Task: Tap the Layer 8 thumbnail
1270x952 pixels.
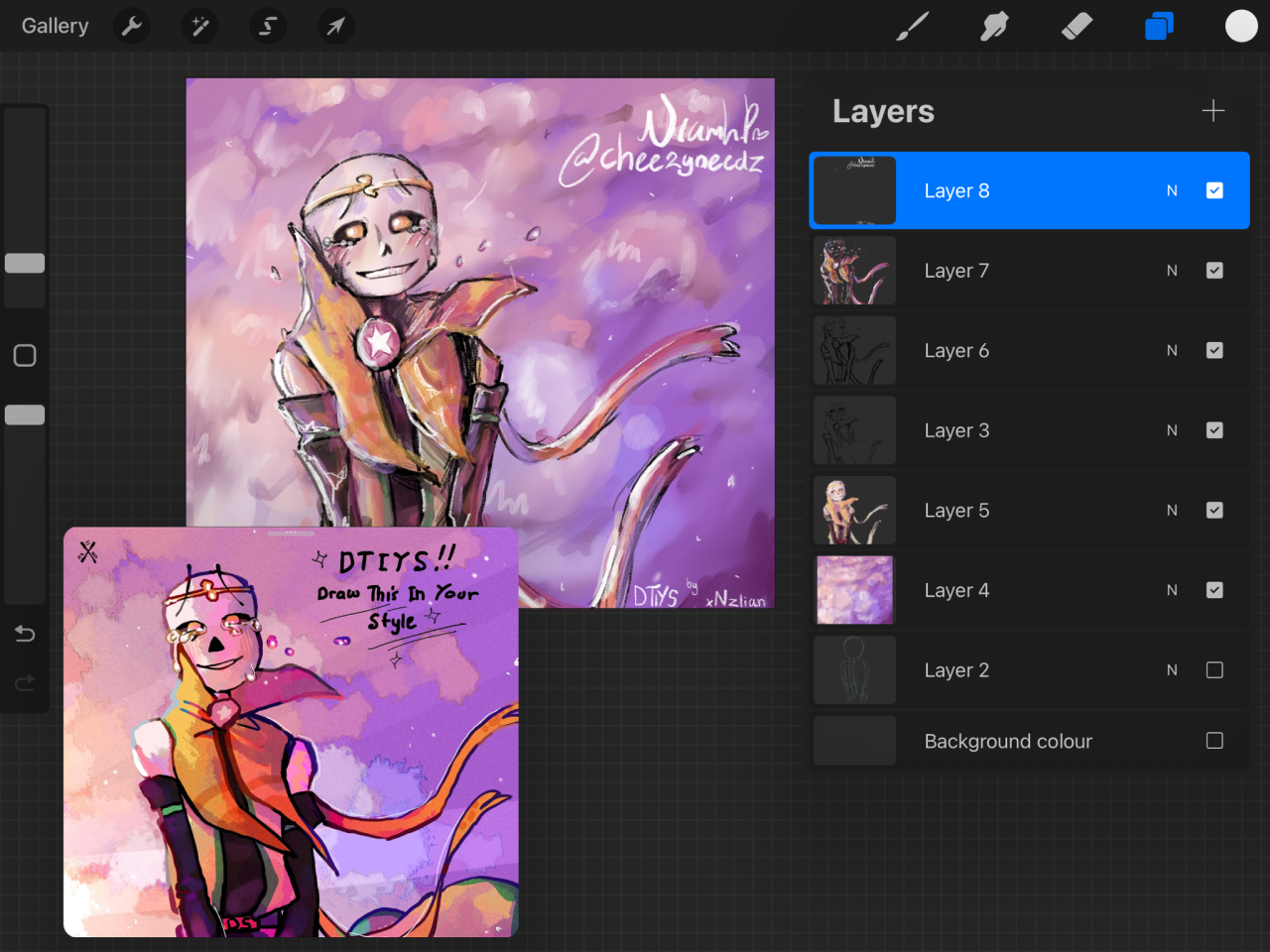Action: (854, 190)
